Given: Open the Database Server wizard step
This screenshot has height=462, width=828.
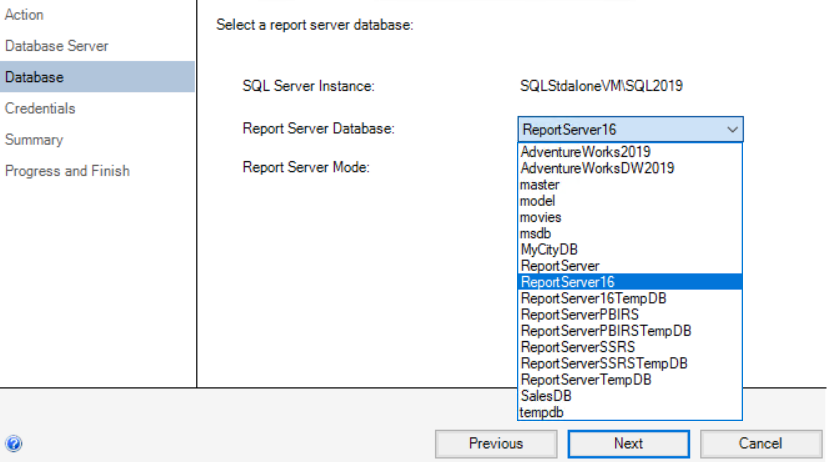Looking at the screenshot, I should click(97, 46).
